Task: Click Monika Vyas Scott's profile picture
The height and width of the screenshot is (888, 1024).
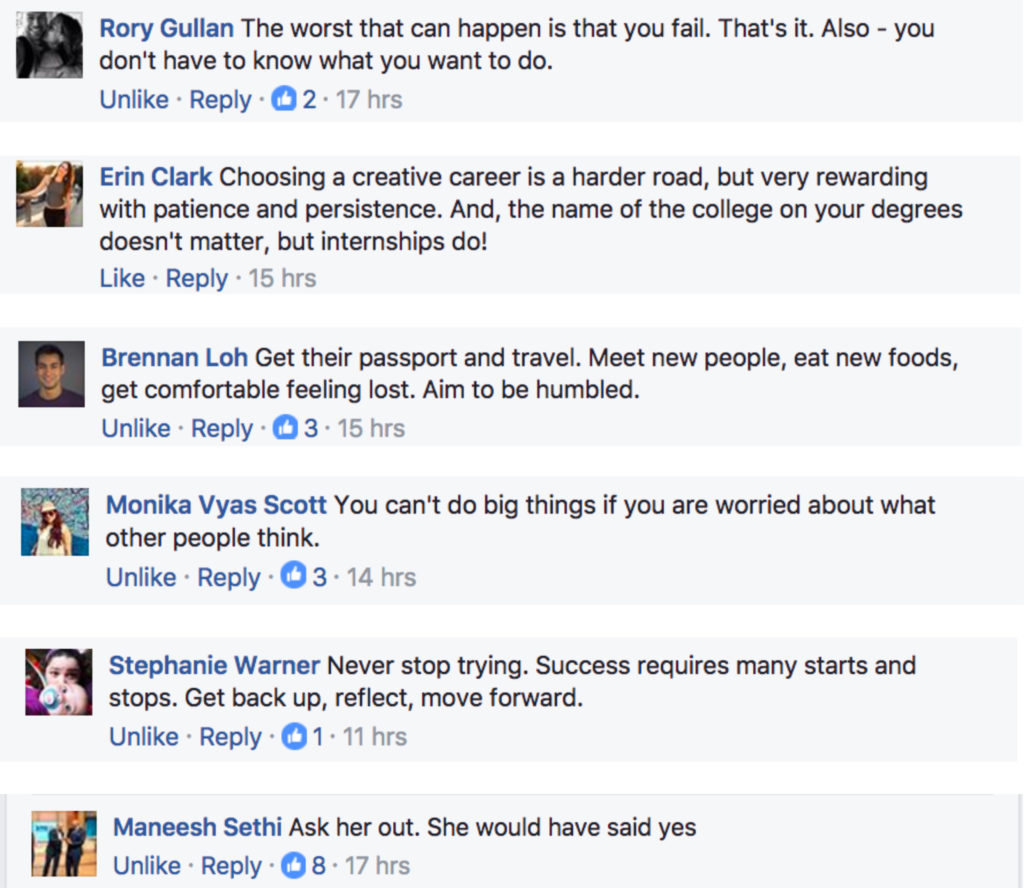Action: [x=54, y=521]
